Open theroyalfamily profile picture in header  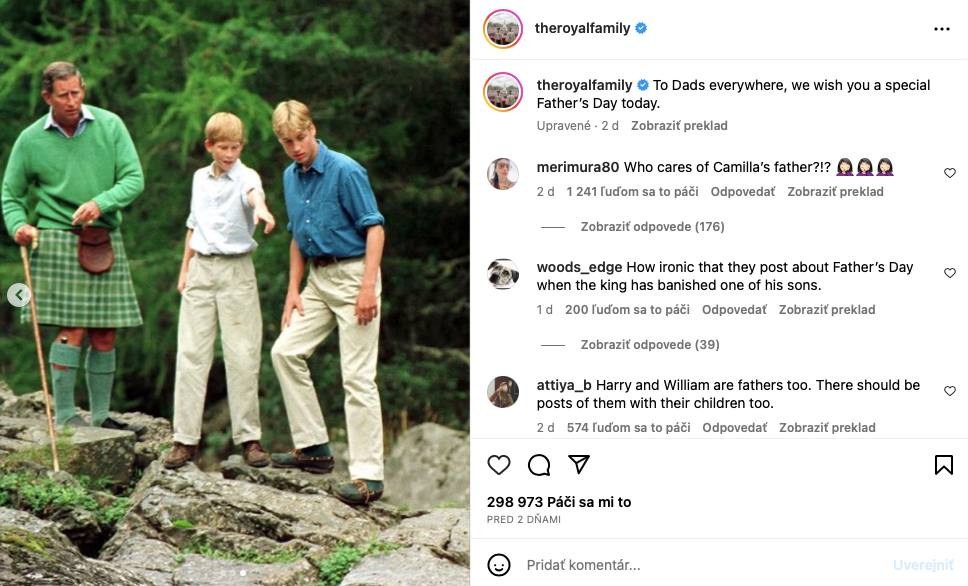pyautogui.click(x=502, y=29)
